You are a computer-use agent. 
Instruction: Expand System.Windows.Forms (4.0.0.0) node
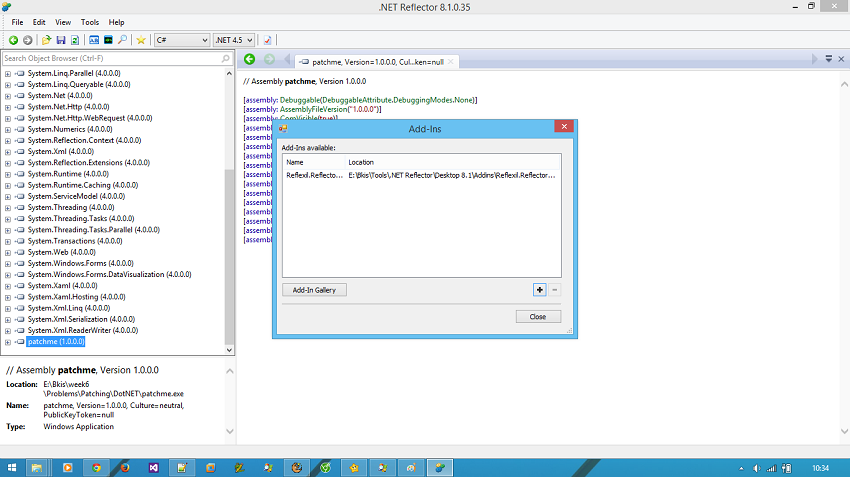point(8,263)
